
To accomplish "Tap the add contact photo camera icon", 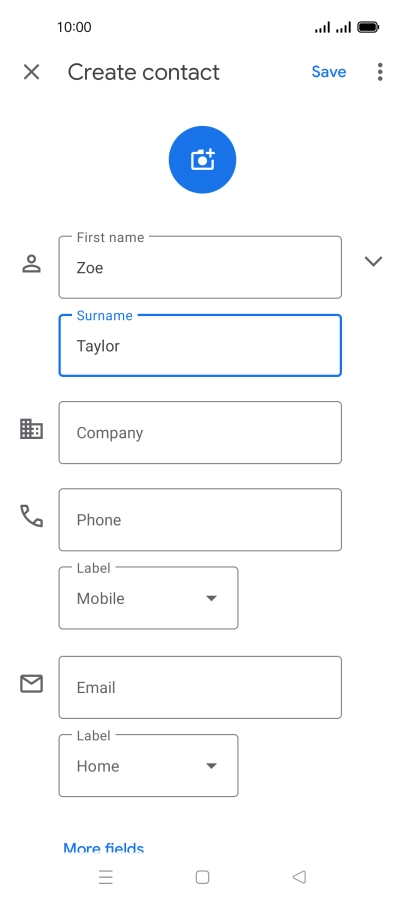I will [x=202, y=160].
